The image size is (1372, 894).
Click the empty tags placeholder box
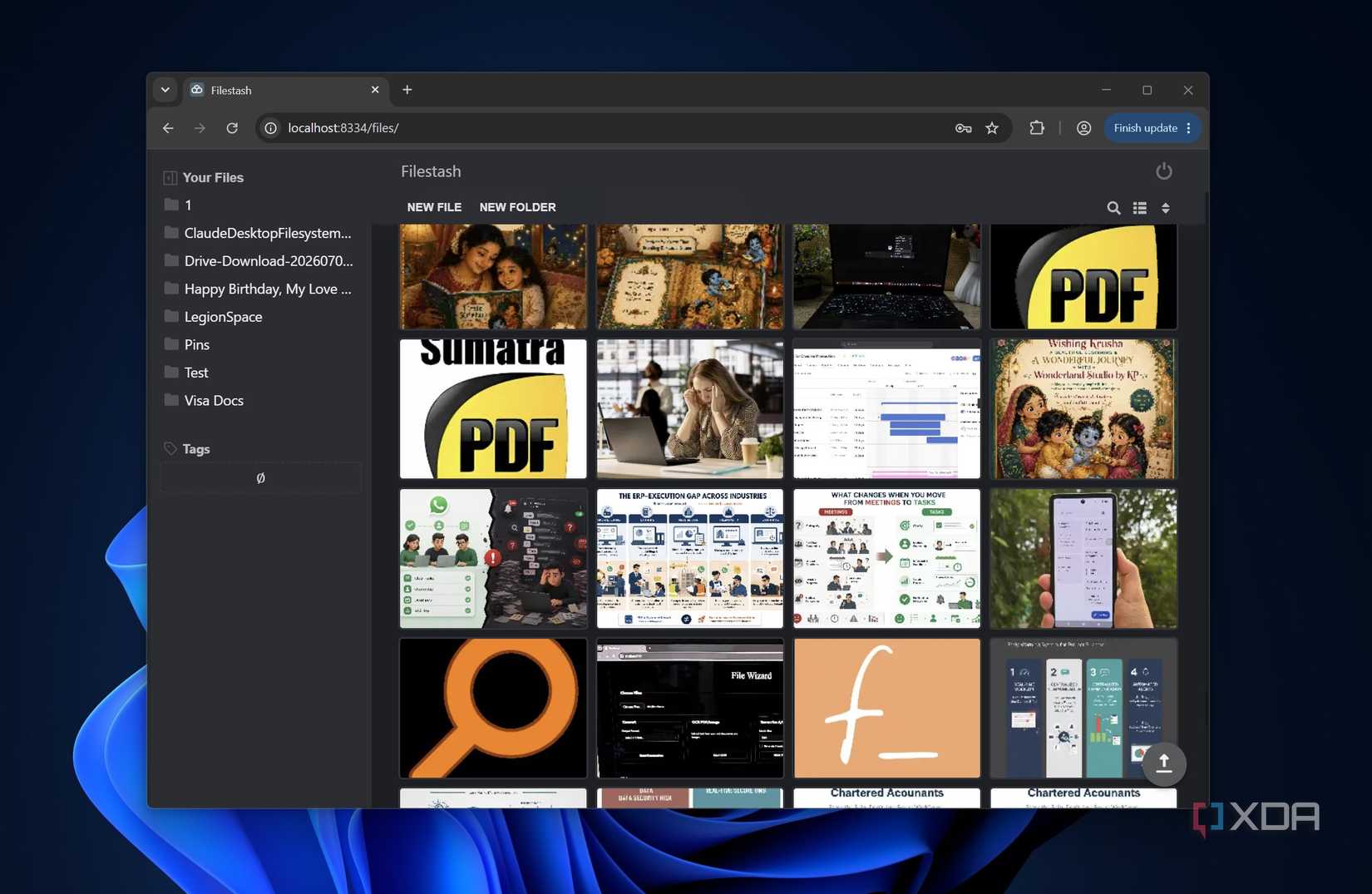click(260, 478)
